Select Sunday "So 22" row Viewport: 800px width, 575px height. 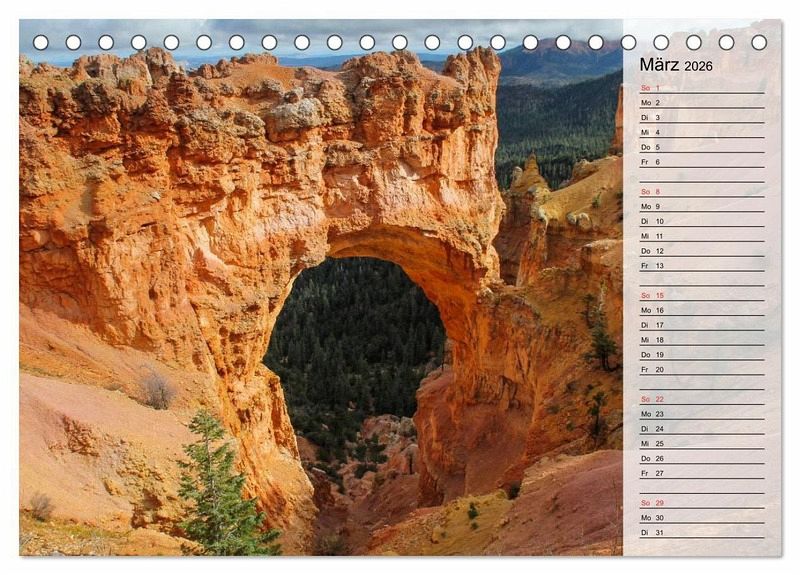click(x=702, y=399)
